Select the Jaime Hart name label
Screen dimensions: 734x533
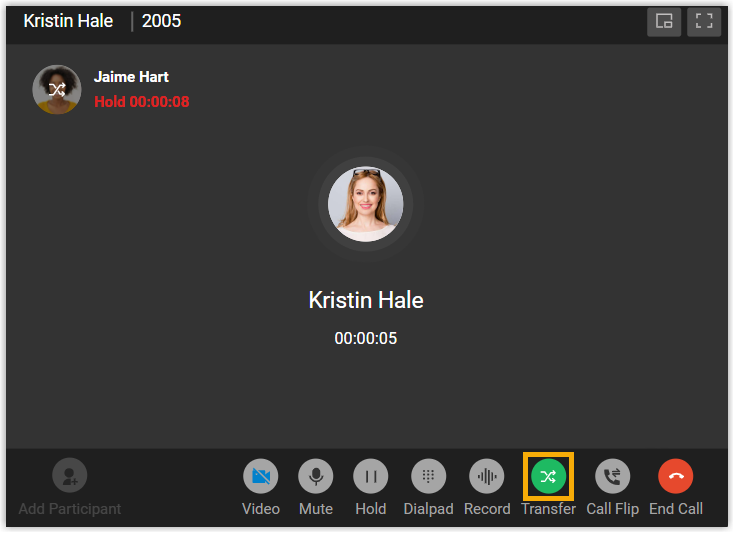(131, 77)
